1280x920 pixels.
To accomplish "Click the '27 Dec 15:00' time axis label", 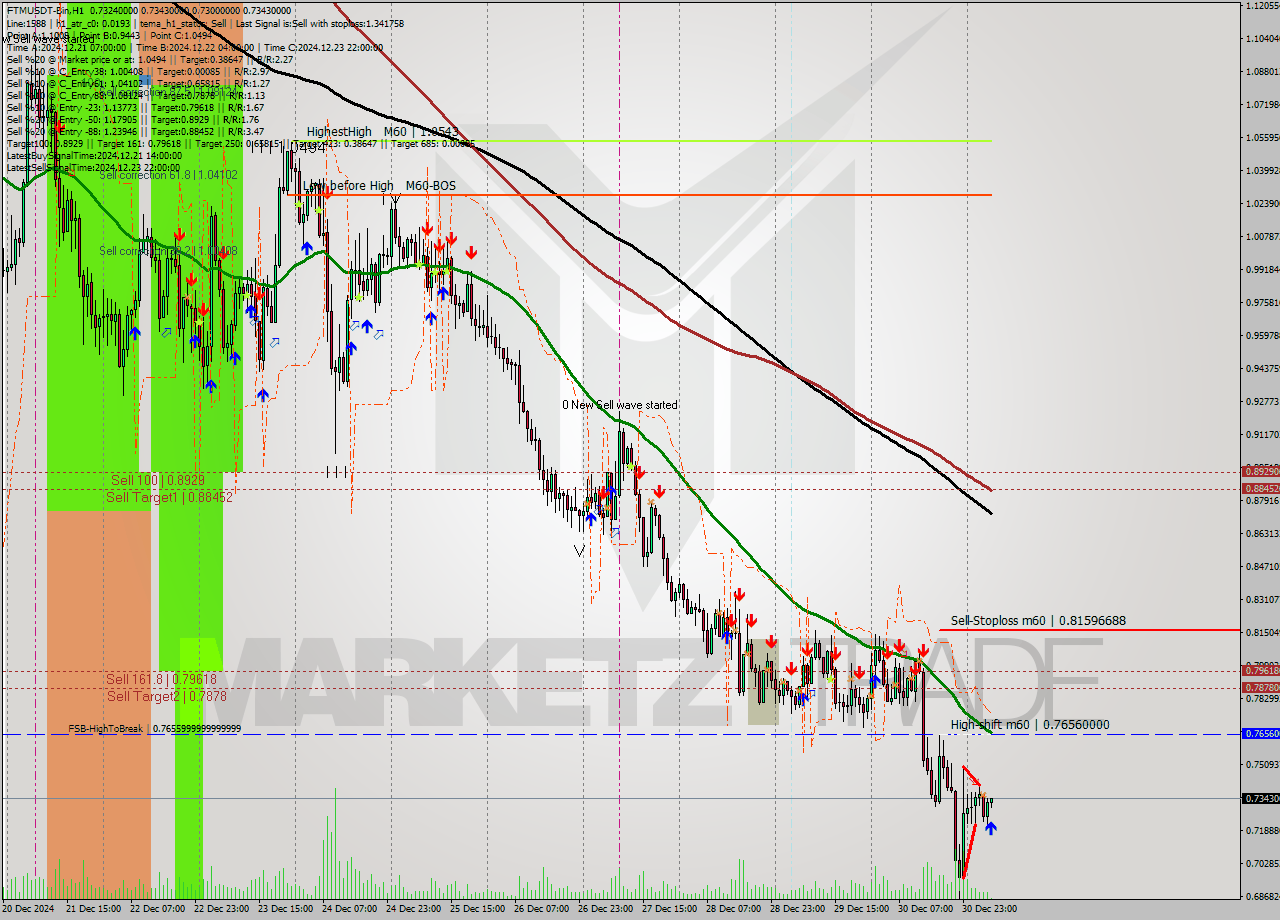I will tap(670, 909).
